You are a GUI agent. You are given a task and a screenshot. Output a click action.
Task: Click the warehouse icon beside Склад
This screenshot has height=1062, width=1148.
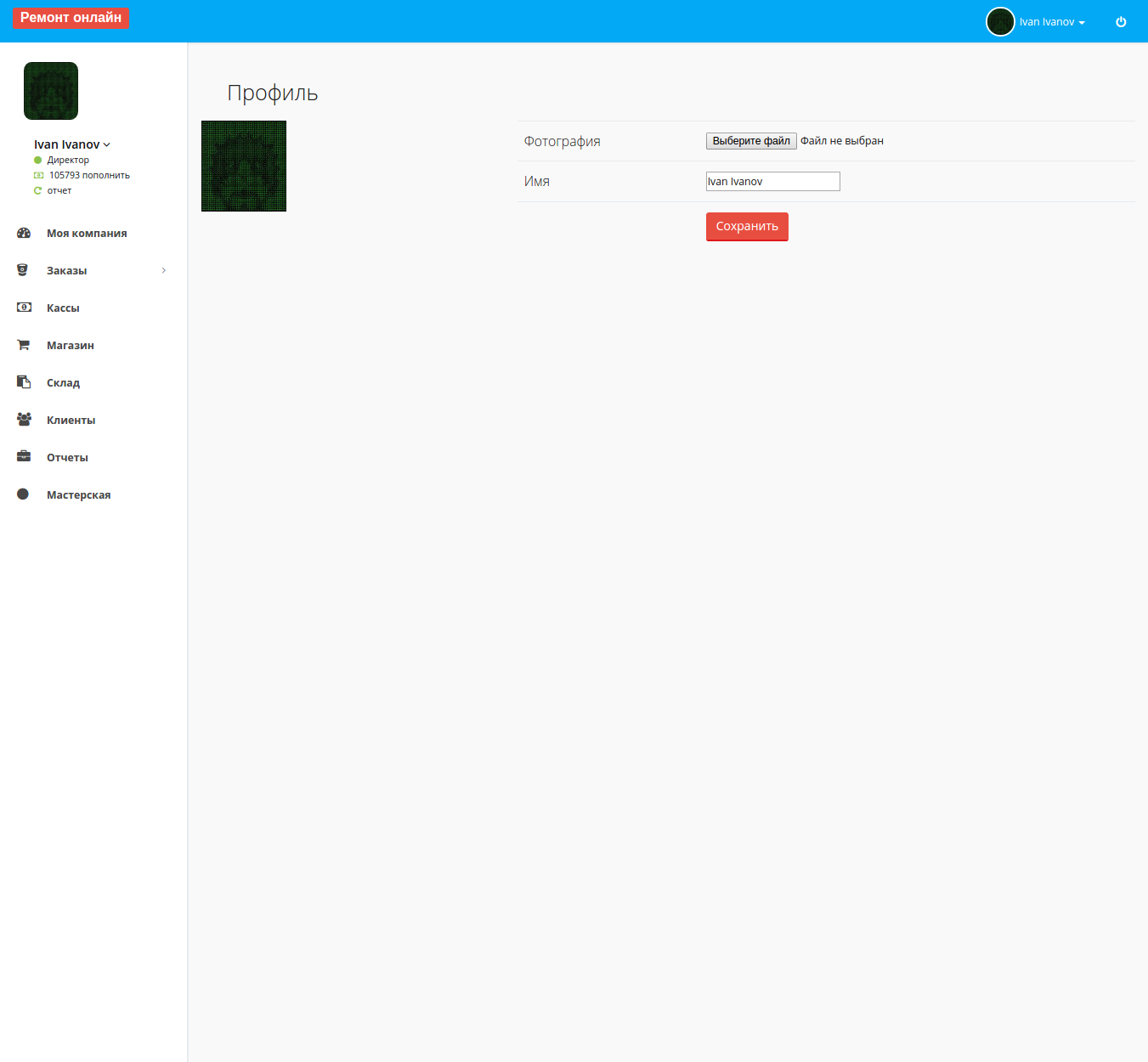pyautogui.click(x=24, y=382)
